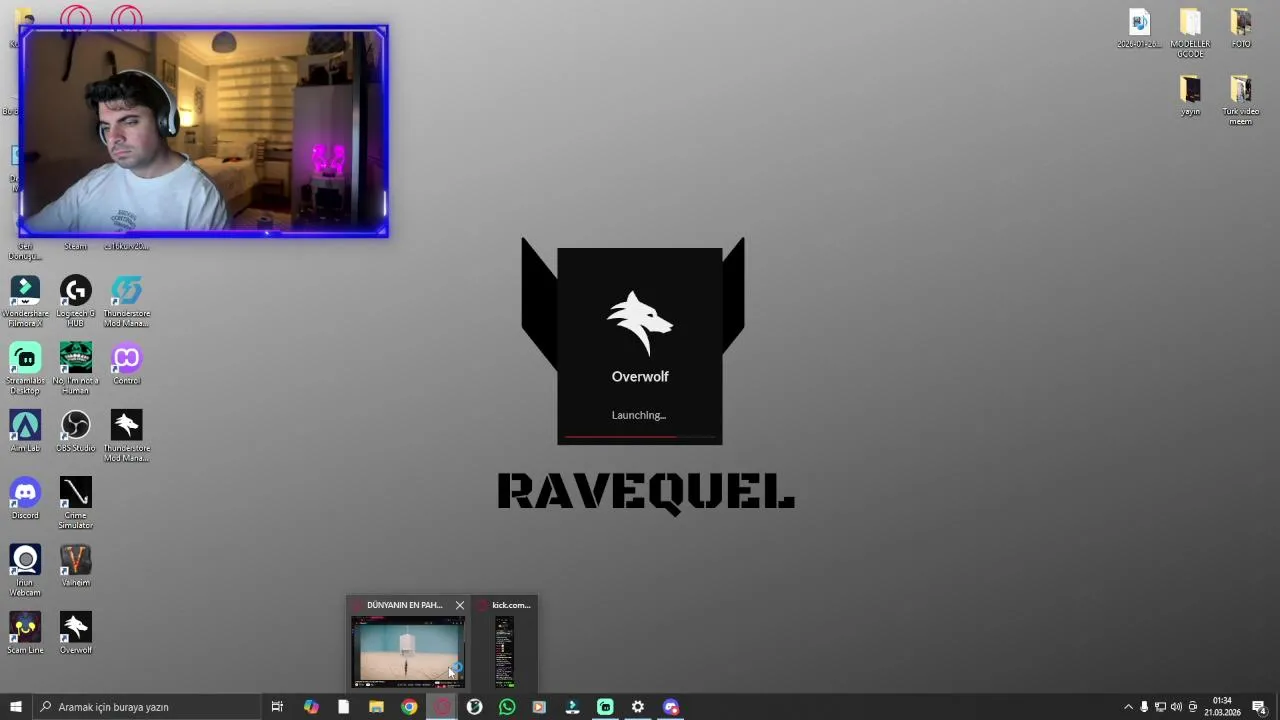This screenshot has width=1280, height=720.
Task: Open Overwolf desktop shortcut
Action: point(75,632)
